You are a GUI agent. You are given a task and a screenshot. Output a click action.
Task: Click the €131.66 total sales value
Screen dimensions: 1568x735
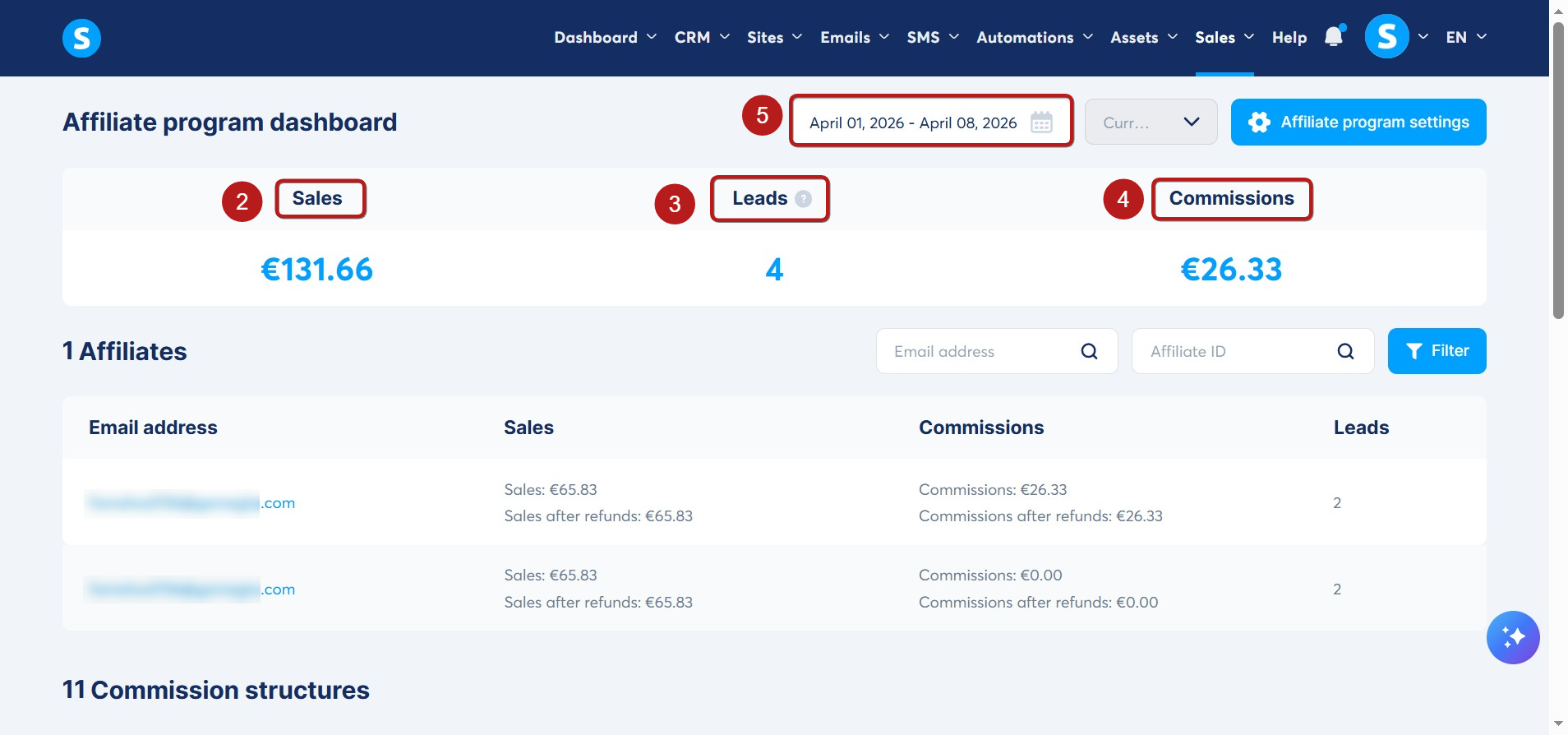tap(316, 270)
